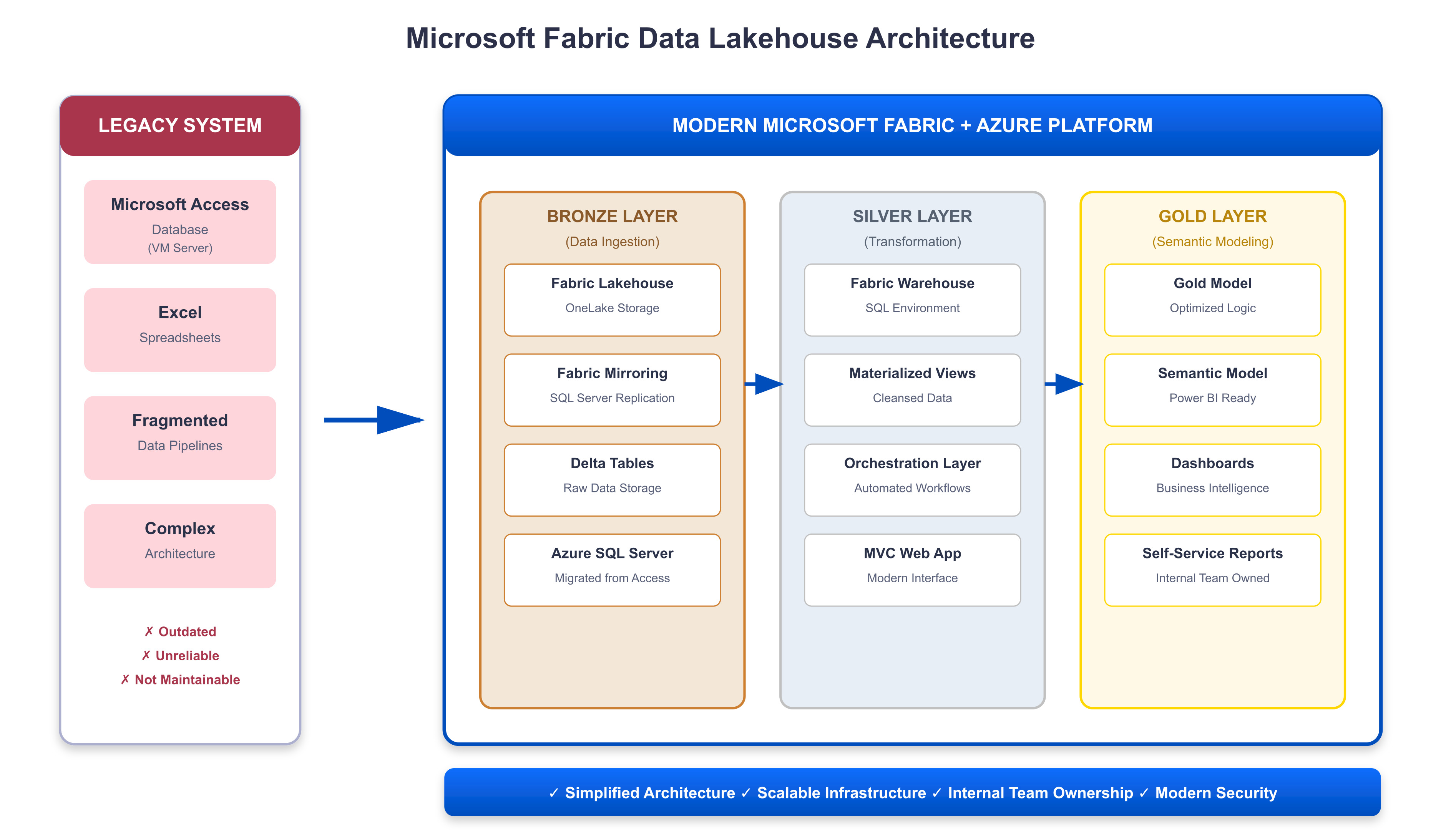This screenshot has height=840, width=1441.
Task: Click the 'Automated Workflows' text
Action: [912, 488]
